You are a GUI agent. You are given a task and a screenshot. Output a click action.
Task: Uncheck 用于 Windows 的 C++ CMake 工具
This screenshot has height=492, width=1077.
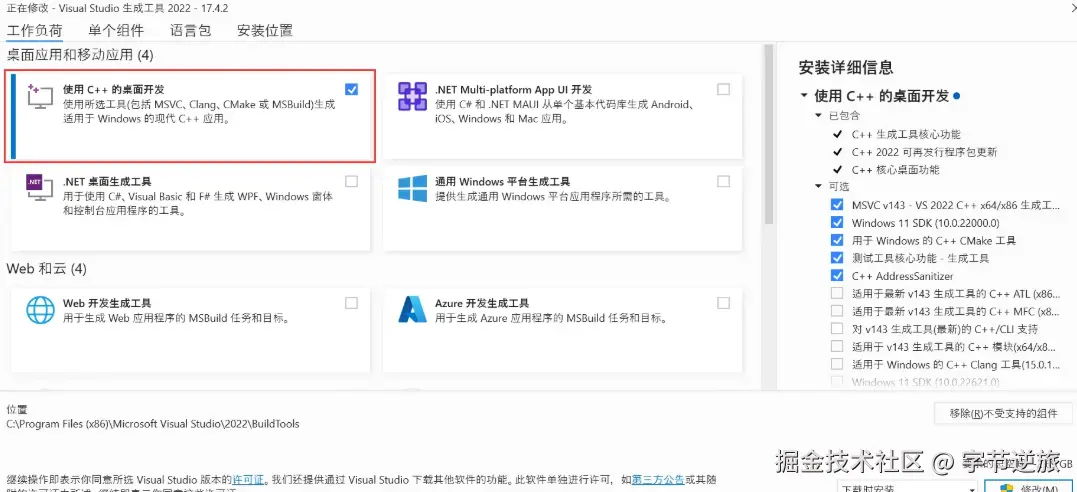coord(837,241)
